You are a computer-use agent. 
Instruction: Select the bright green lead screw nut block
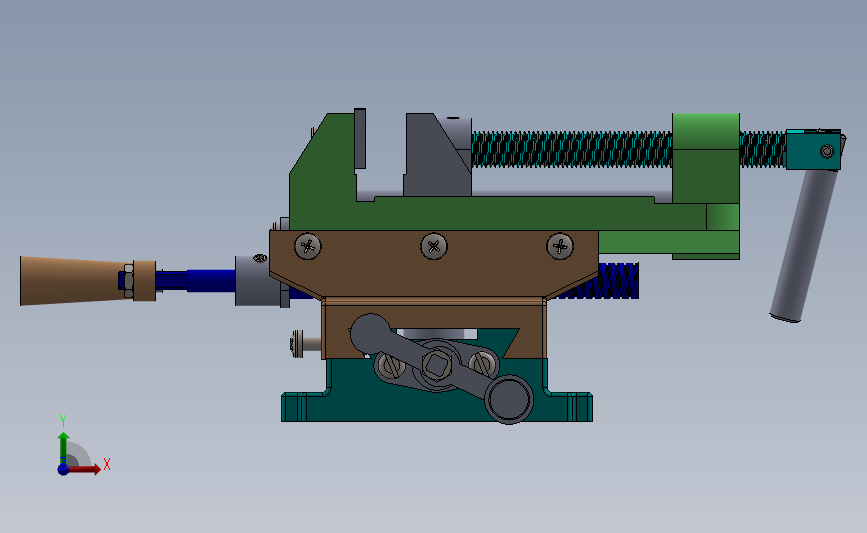706,159
